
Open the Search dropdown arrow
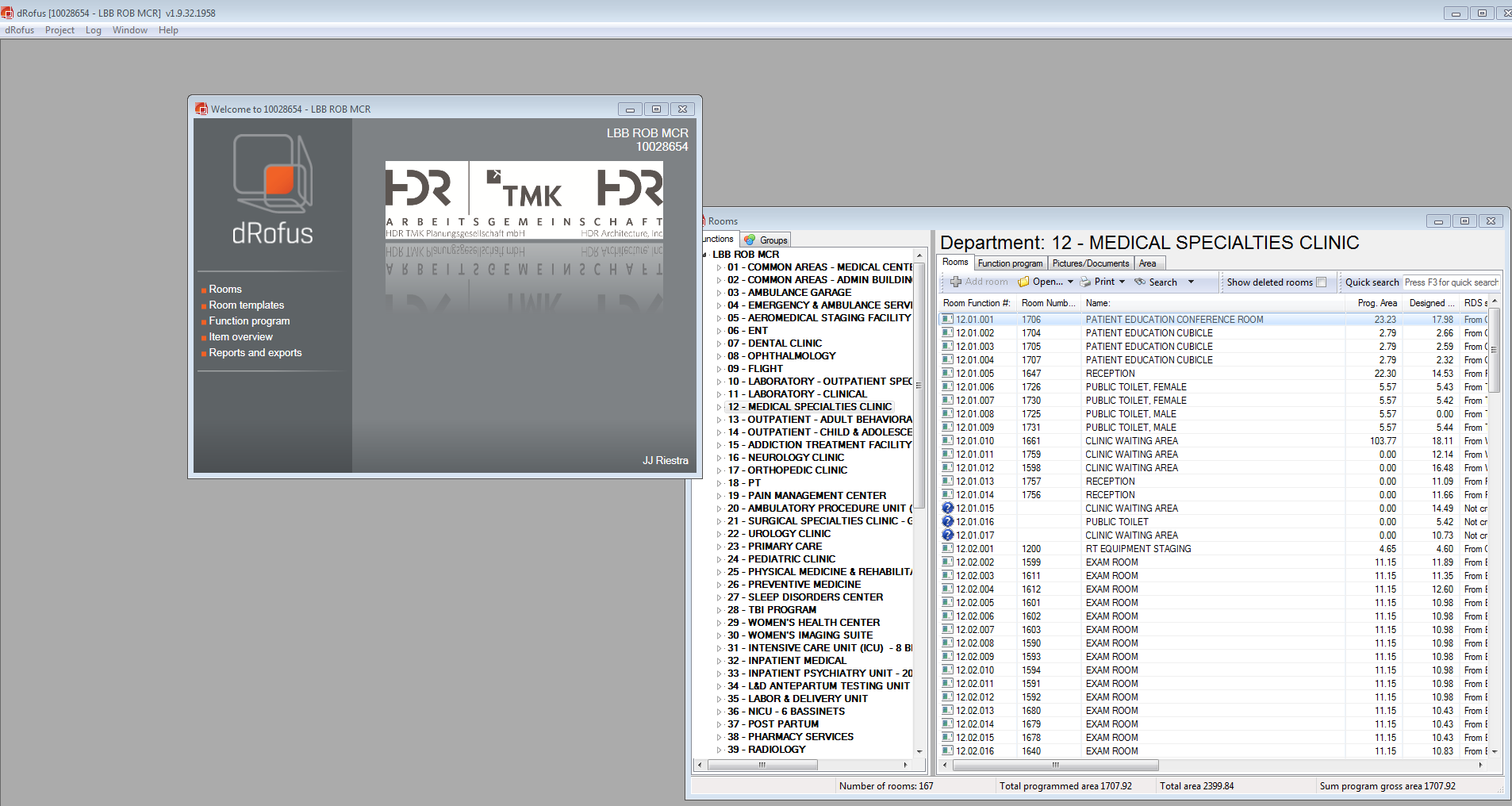click(x=1191, y=282)
